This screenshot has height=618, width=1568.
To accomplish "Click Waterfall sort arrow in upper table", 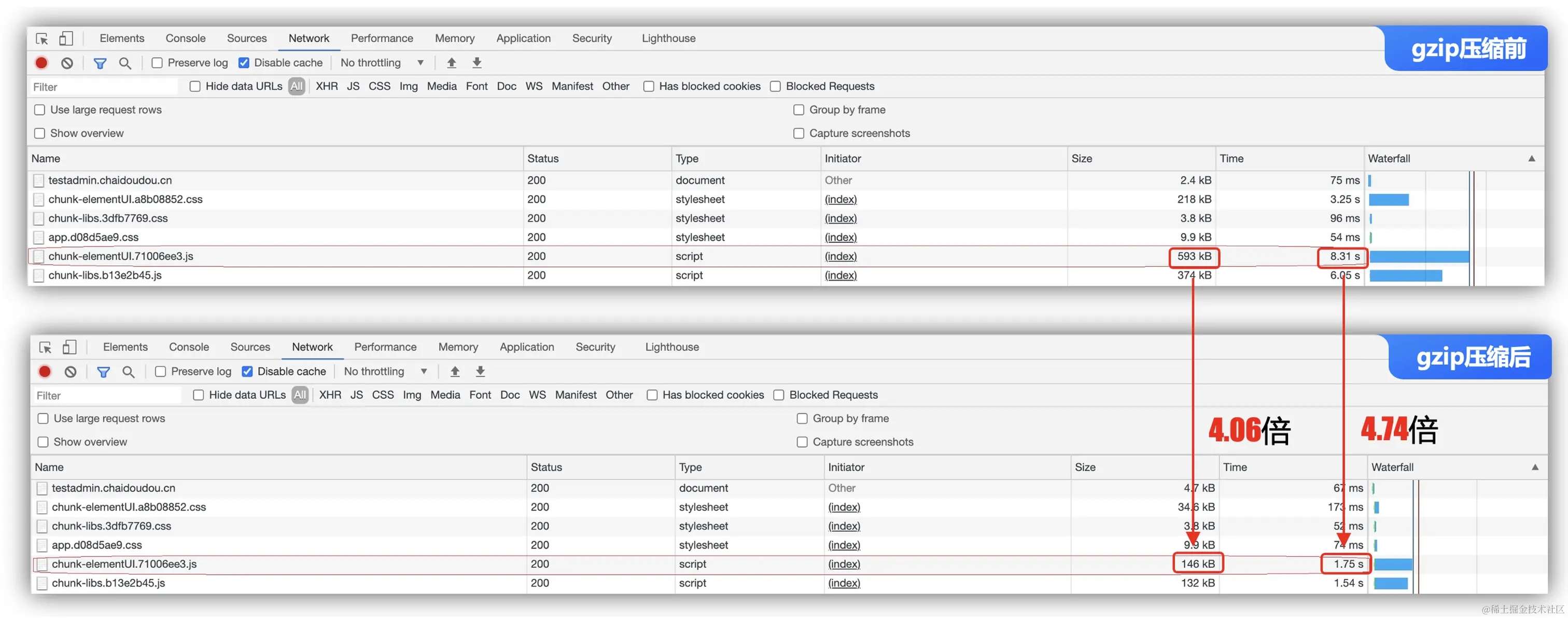I will coord(1532,158).
